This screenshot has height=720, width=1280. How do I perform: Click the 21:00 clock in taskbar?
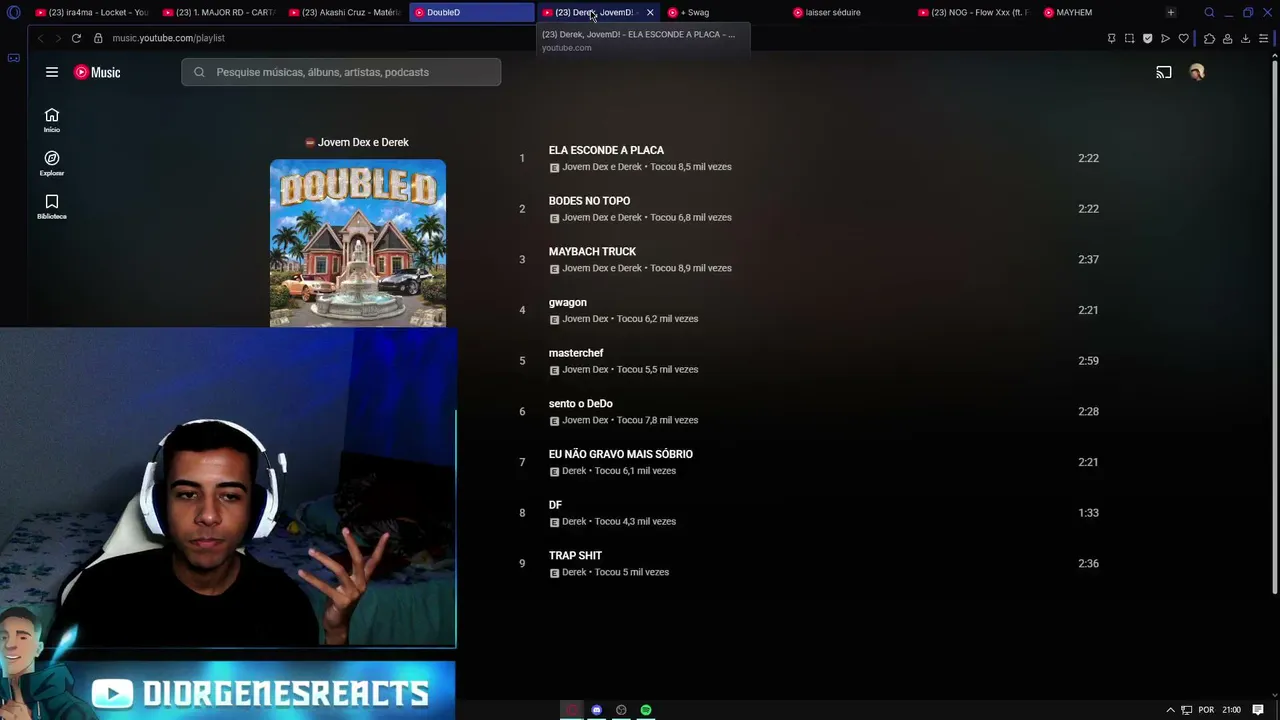[x=1231, y=710]
